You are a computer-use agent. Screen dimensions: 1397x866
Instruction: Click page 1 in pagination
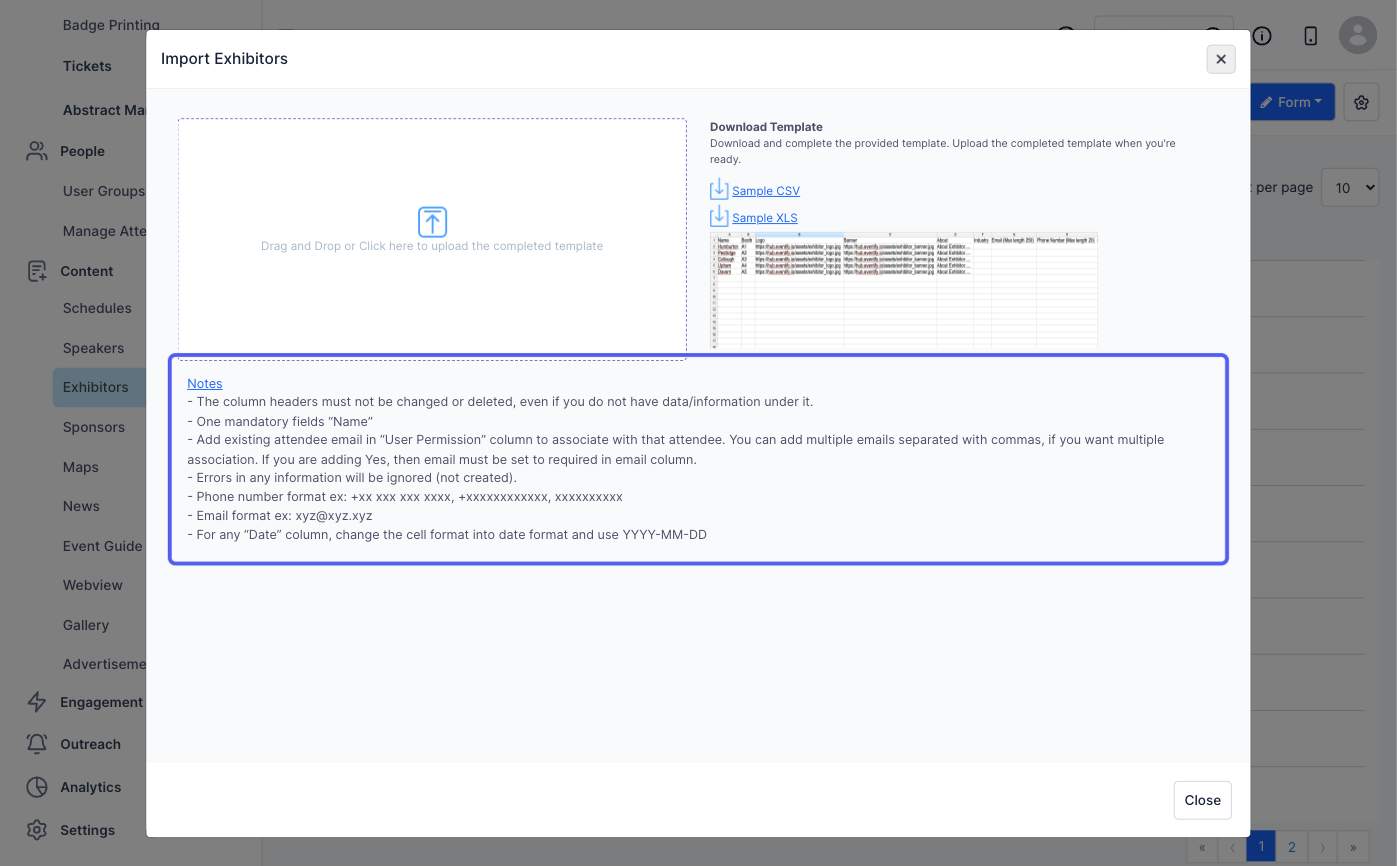pyautogui.click(x=1261, y=847)
